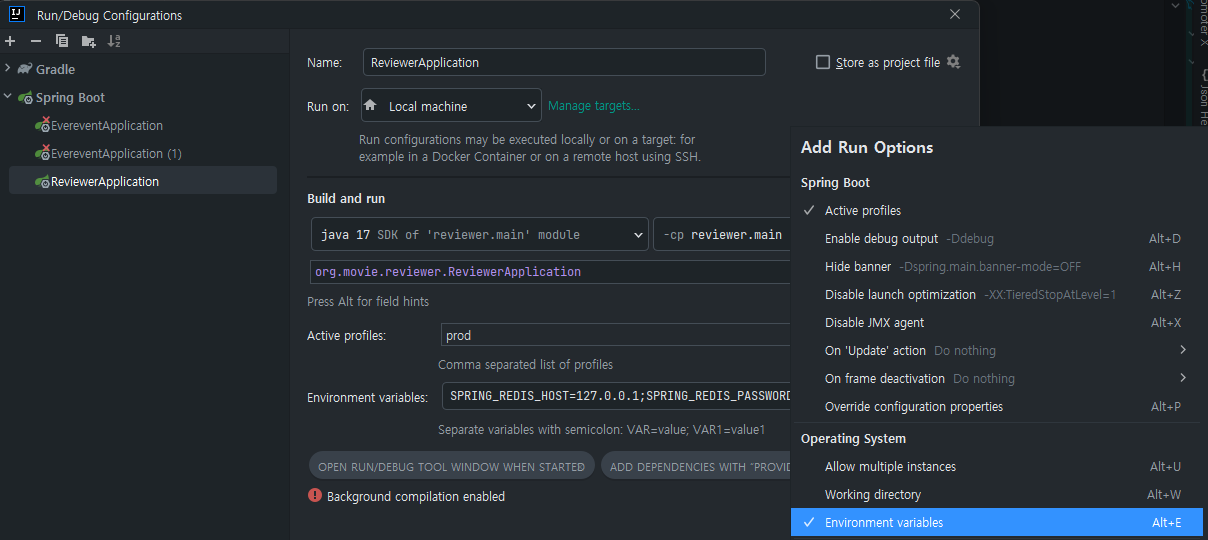Click the Add New Configuration plus icon
1208x540 pixels.
pos(10,41)
